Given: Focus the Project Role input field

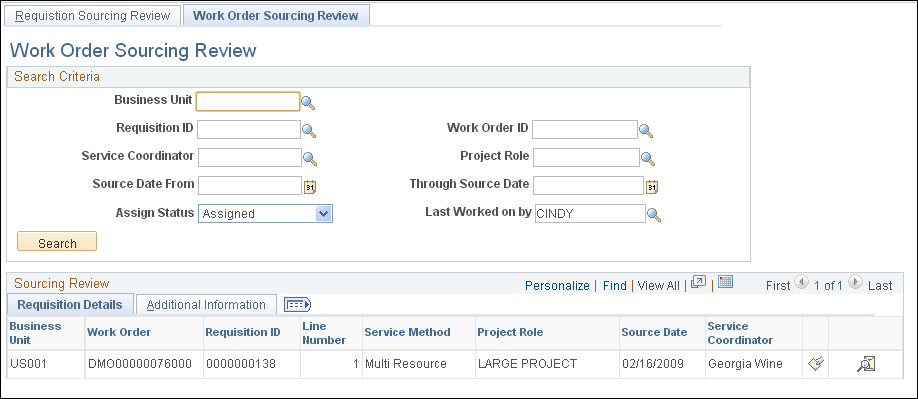Looking at the screenshot, I should (x=587, y=157).
